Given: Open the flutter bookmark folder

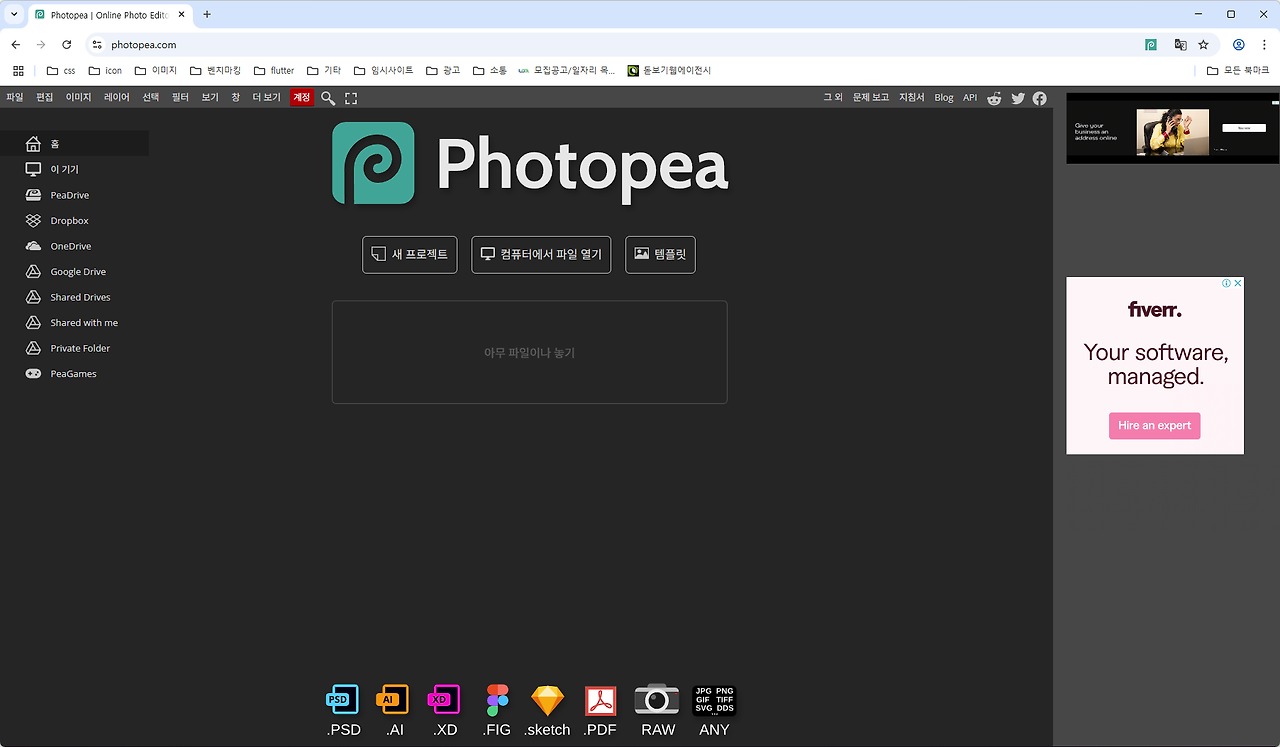Looking at the screenshot, I should point(274,71).
